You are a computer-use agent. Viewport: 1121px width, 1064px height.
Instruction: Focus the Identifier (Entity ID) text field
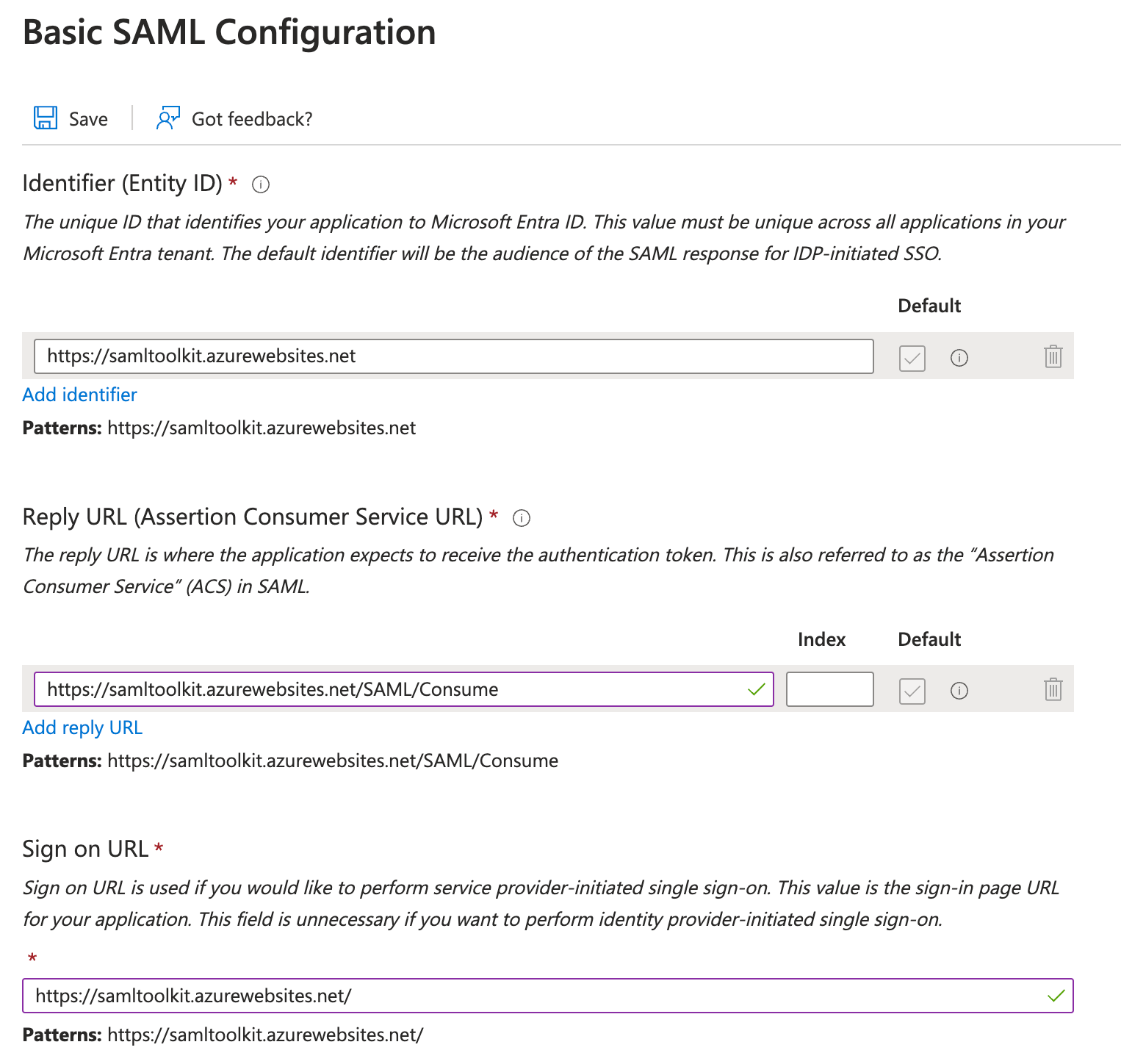pyautogui.click(x=453, y=356)
